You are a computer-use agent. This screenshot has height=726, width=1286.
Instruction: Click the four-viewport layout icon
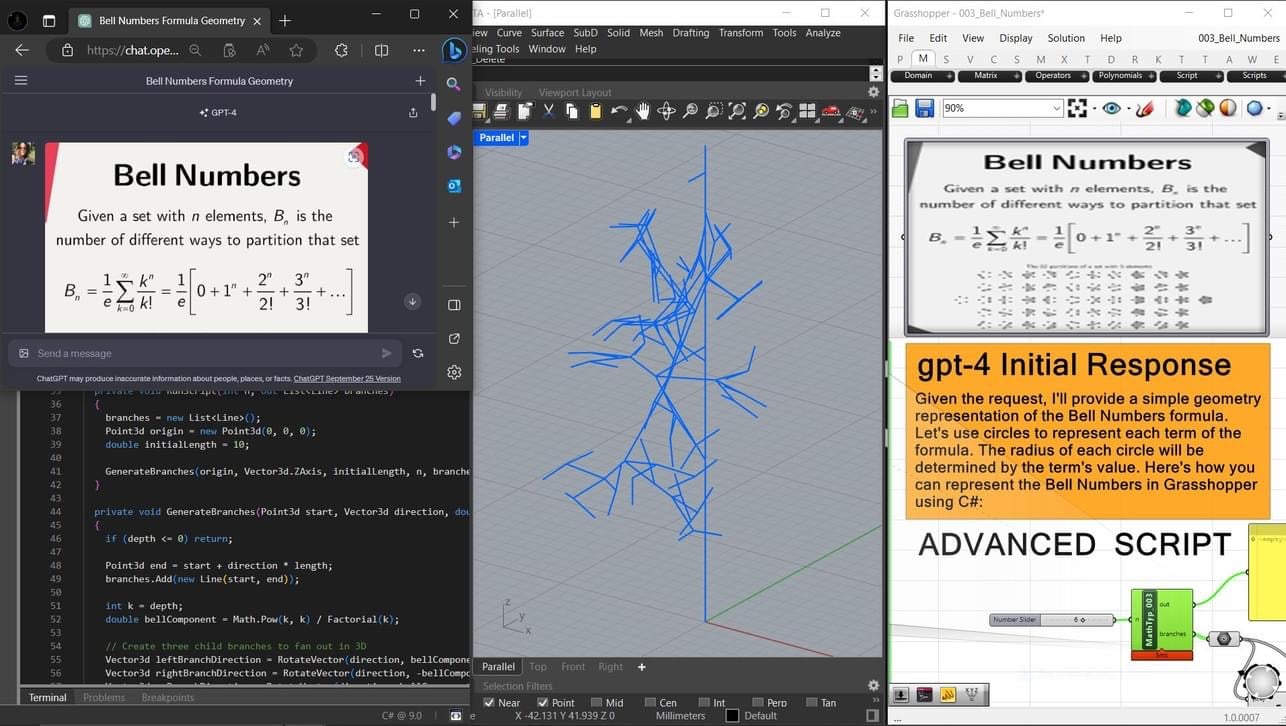807,111
